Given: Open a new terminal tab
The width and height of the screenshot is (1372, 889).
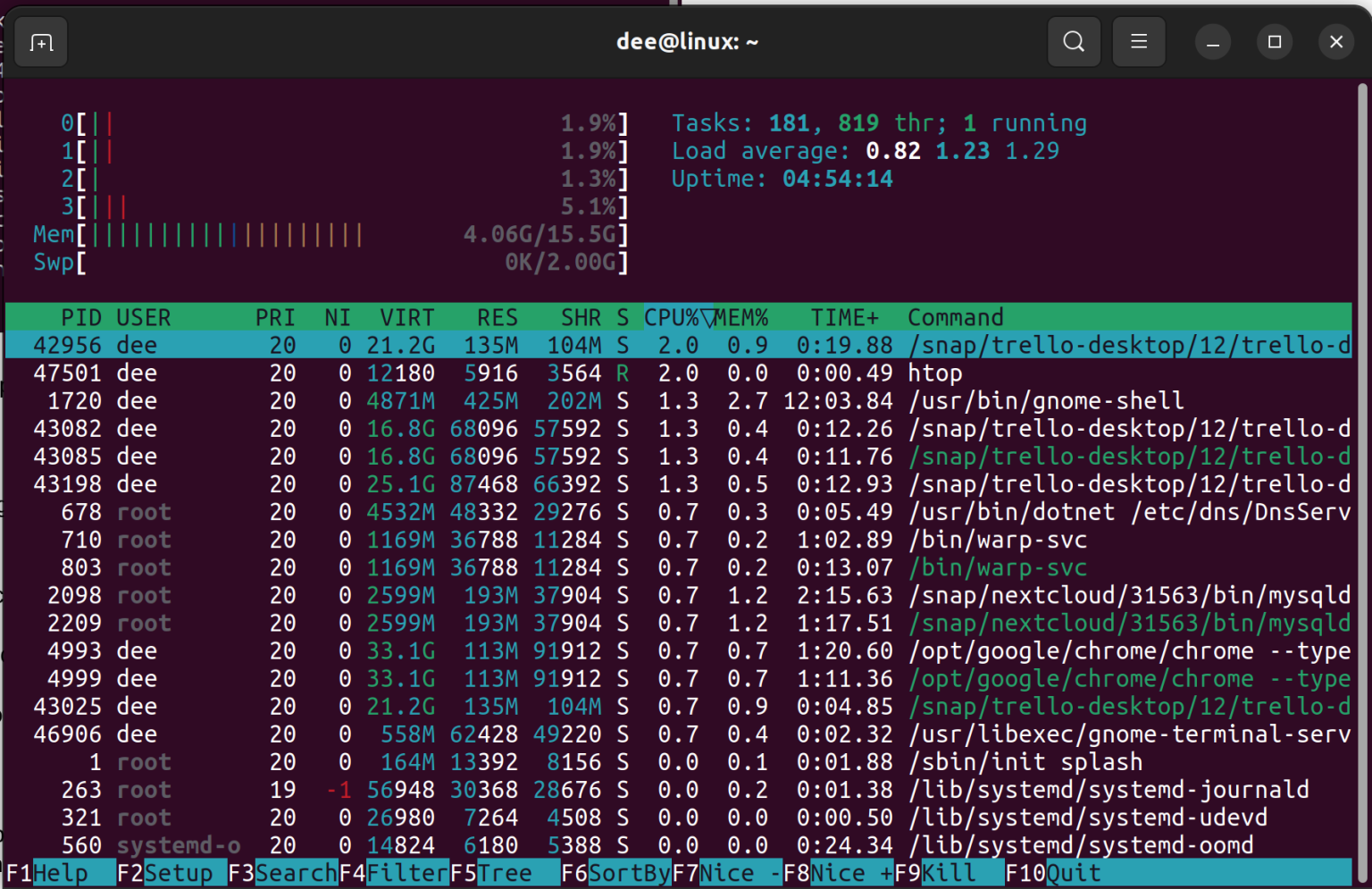Looking at the screenshot, I should pyautogui.click(x=40, y=41).
